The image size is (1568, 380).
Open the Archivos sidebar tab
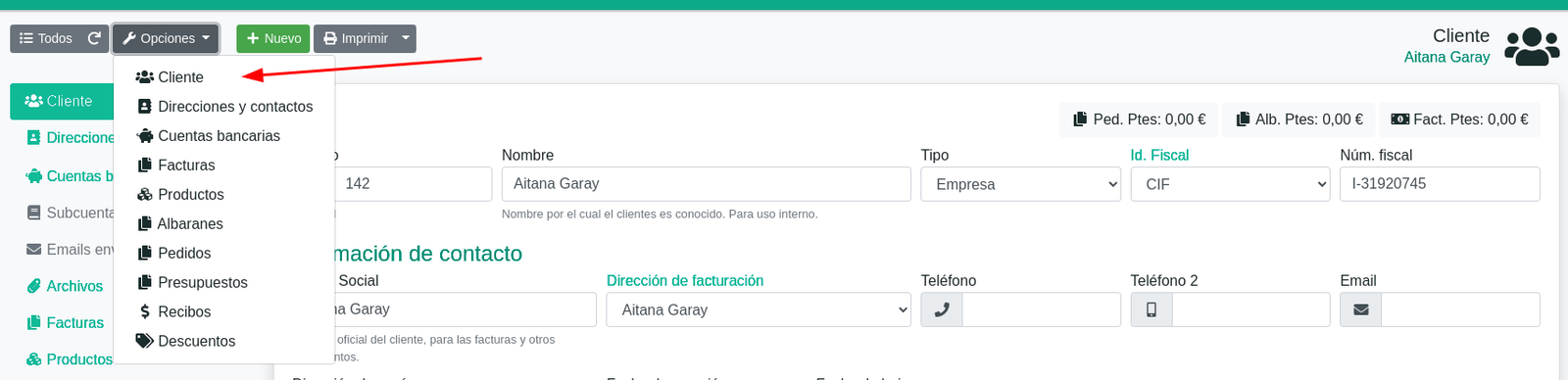[64, 286]
